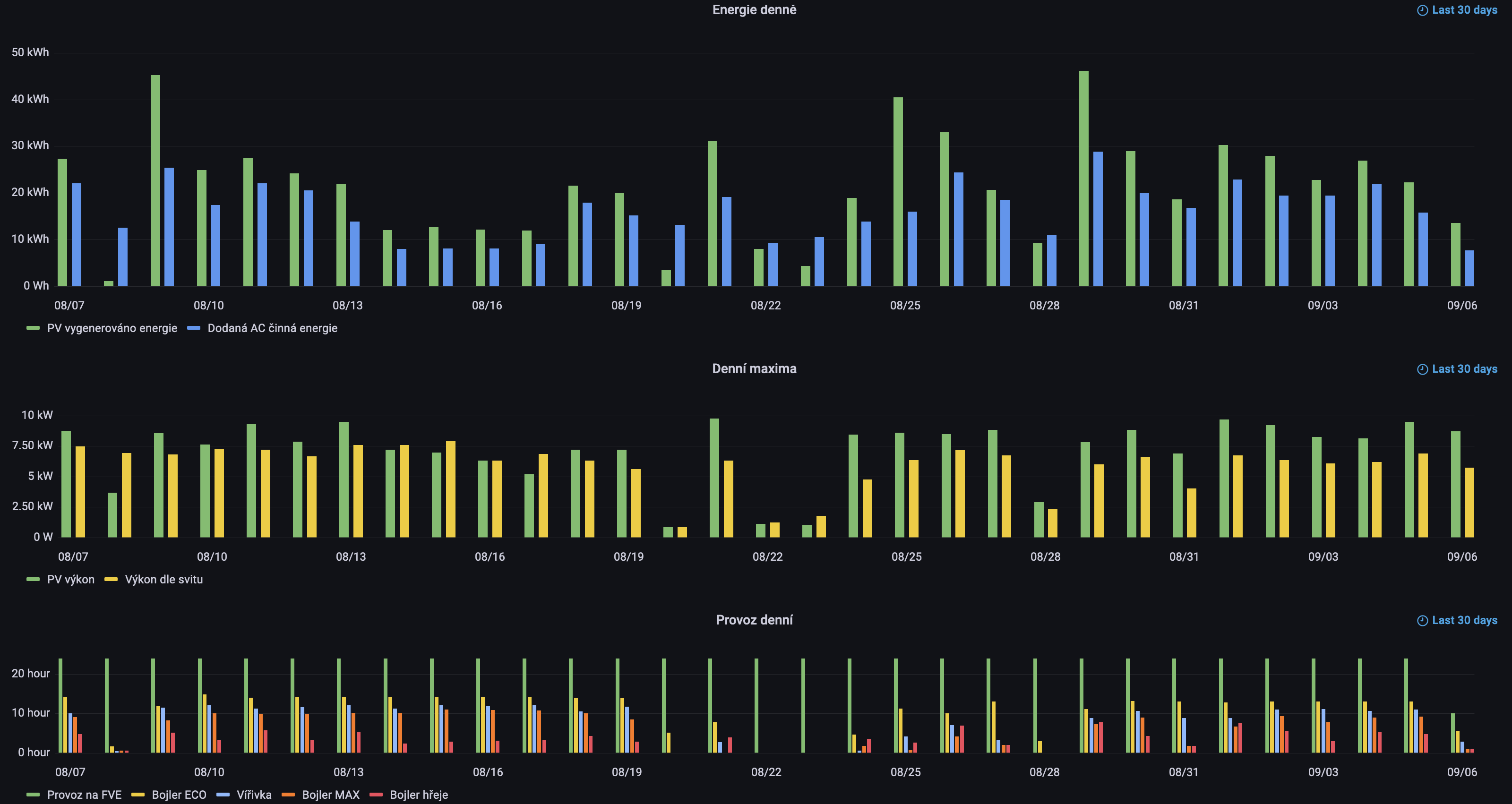Viewport: 1512px width, 804px height.
Task: Show only Provoz na FVE series
Action: coord(84,795)
